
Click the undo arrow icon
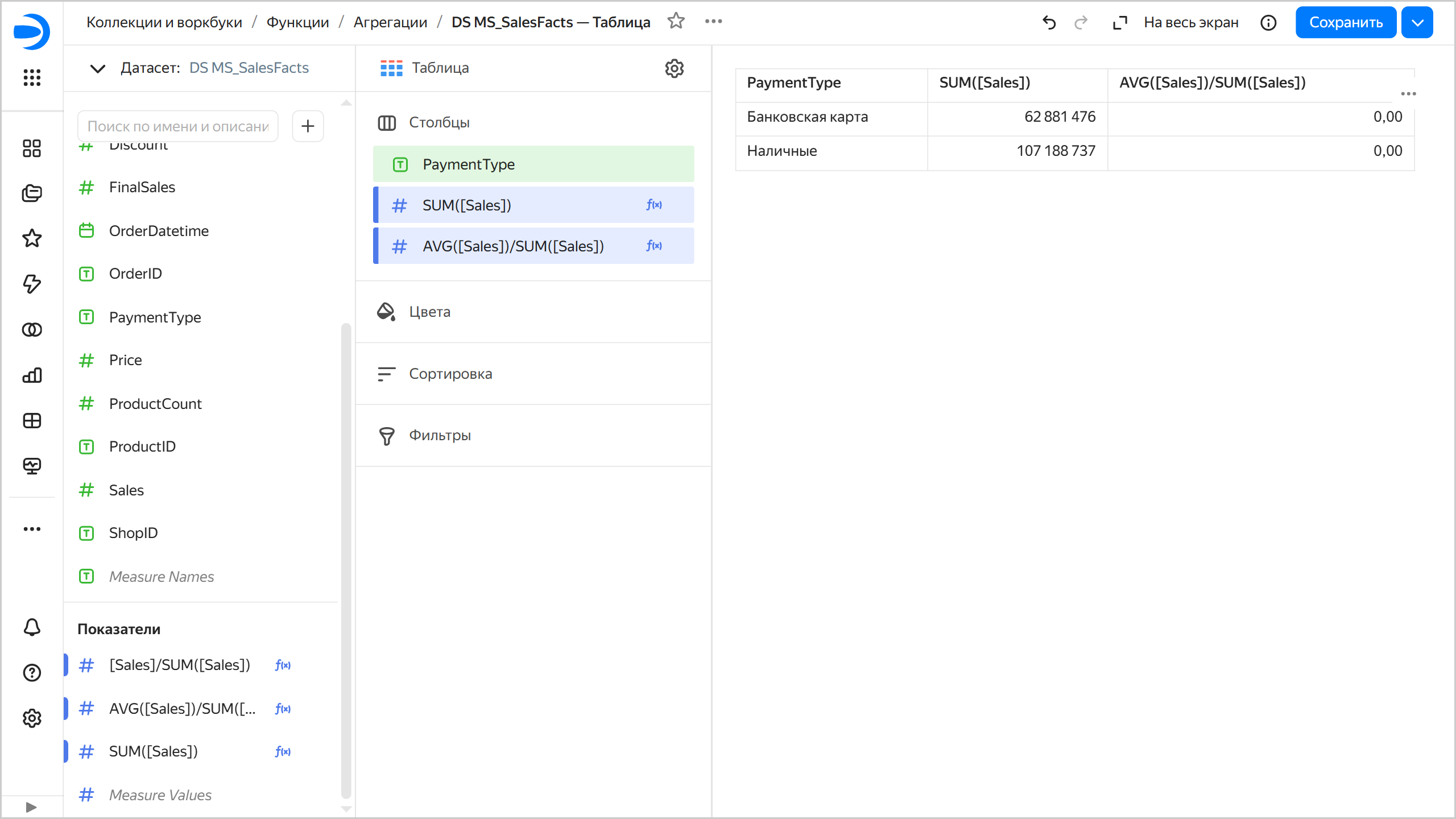tap(1049, 23)
